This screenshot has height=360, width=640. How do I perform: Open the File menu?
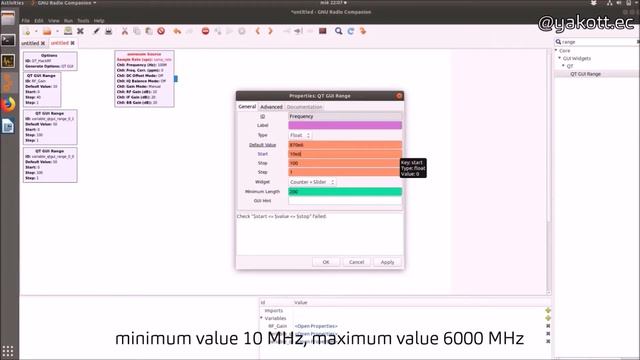(x=26, y=20)
